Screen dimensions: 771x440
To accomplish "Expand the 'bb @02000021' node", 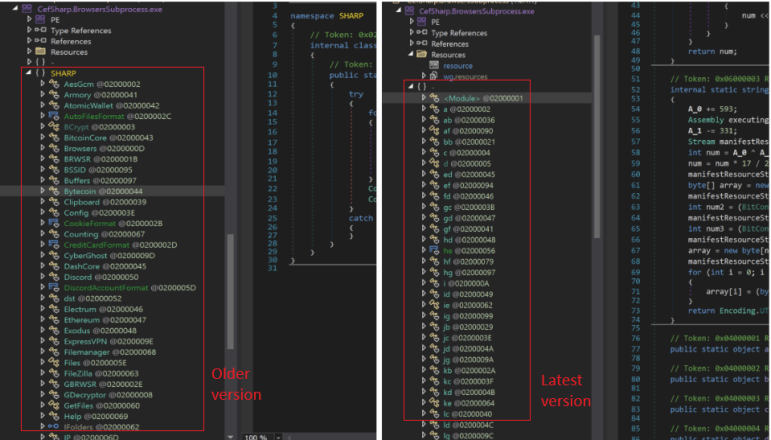I will coord(423,142).
